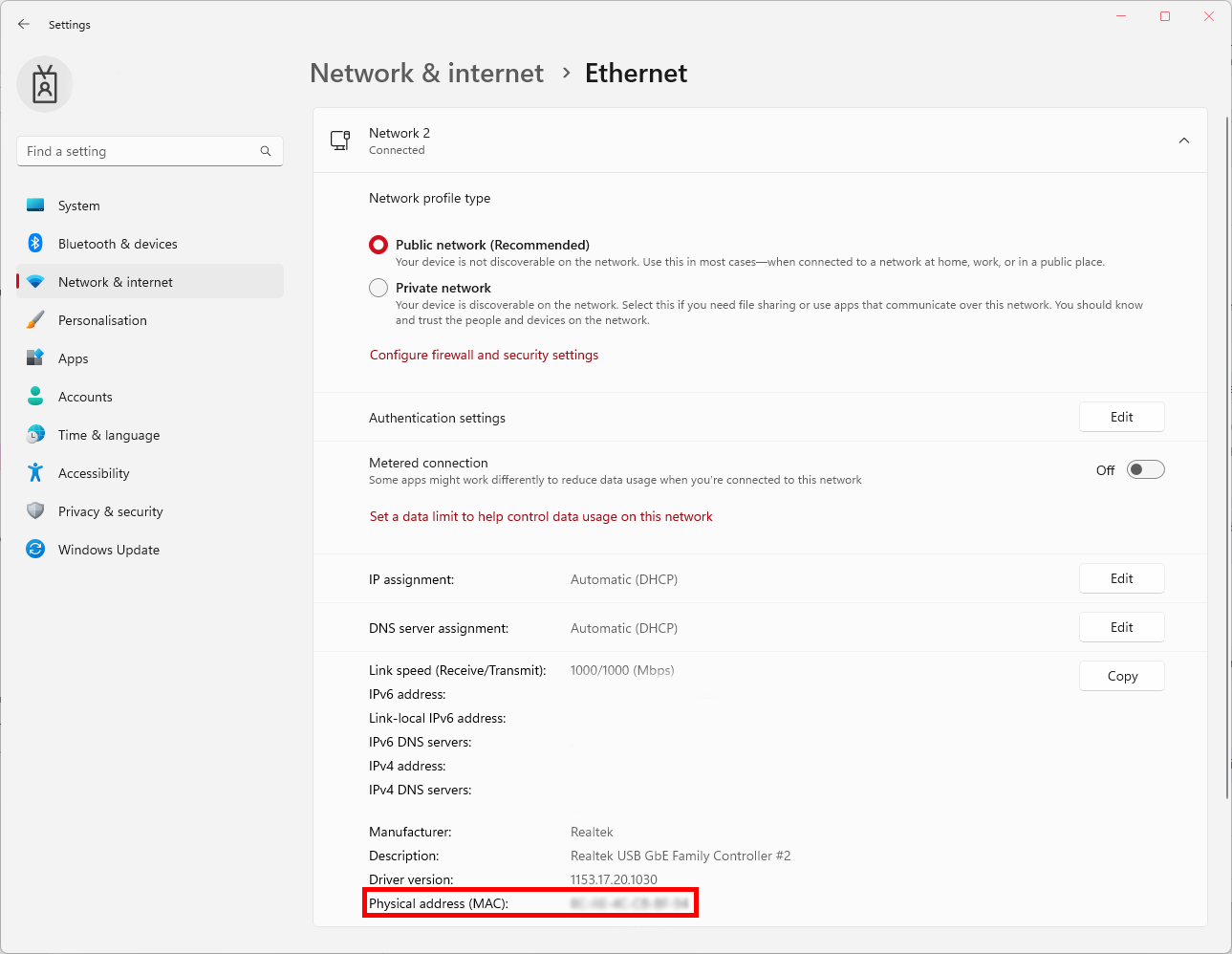Click the Personalisation paintbrush icon
The width and height of the screenshot is (1232, 954).
click(x=35, y=320)
